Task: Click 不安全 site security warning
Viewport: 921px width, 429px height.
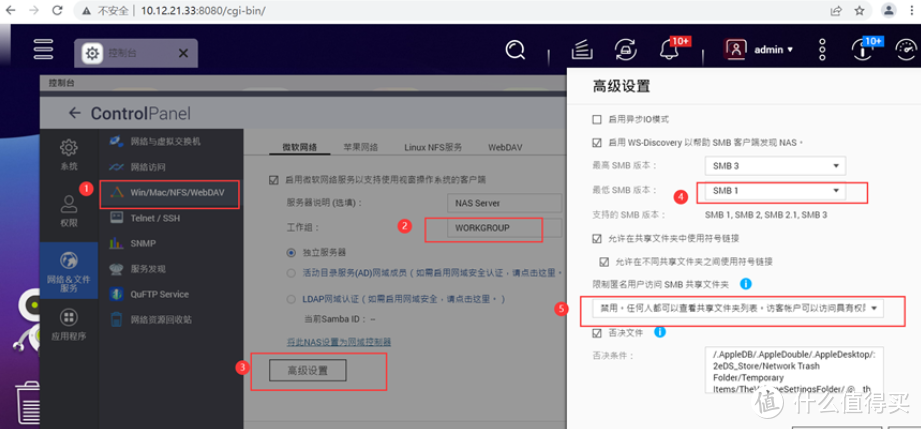Action: pos(106,11)
